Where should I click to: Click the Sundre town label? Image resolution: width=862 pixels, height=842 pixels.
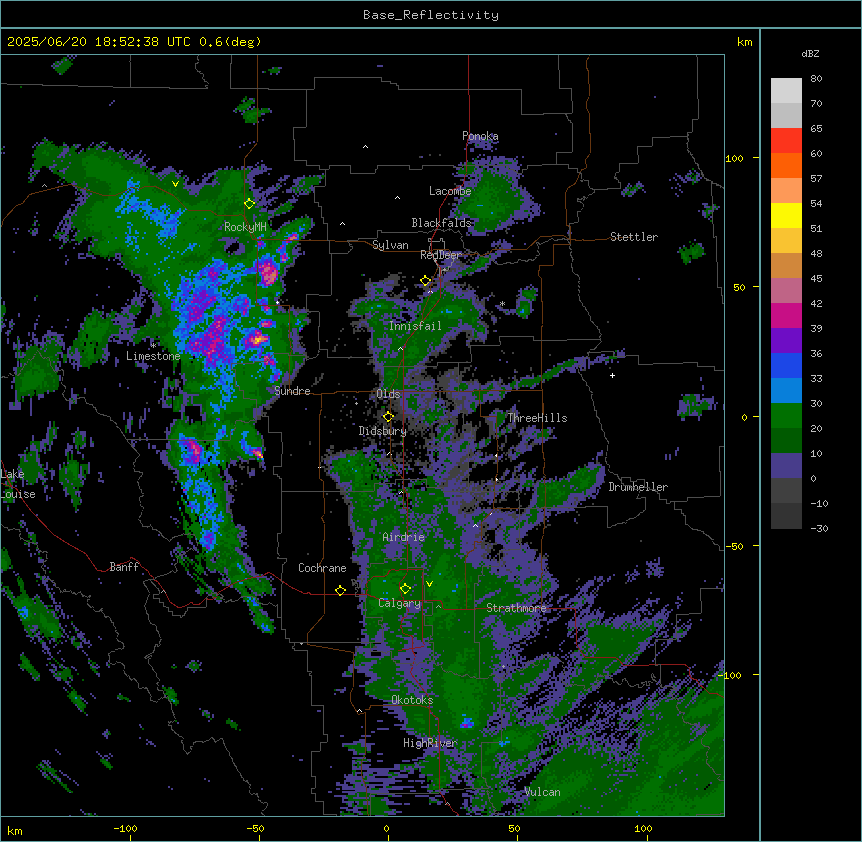point(292,391)
